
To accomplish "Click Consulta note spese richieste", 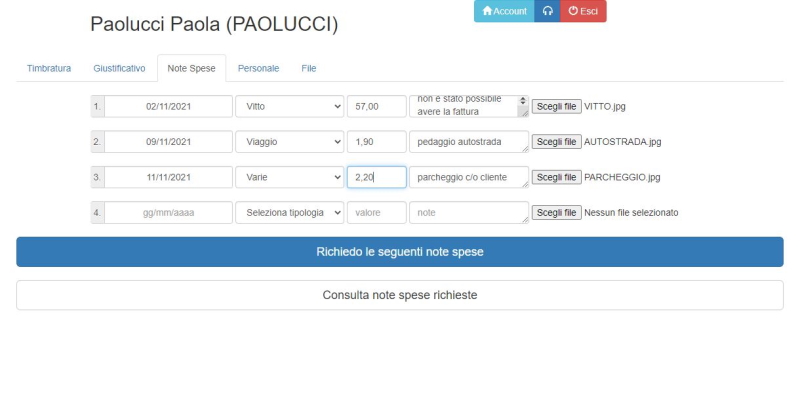I will (x=399, y=295).
